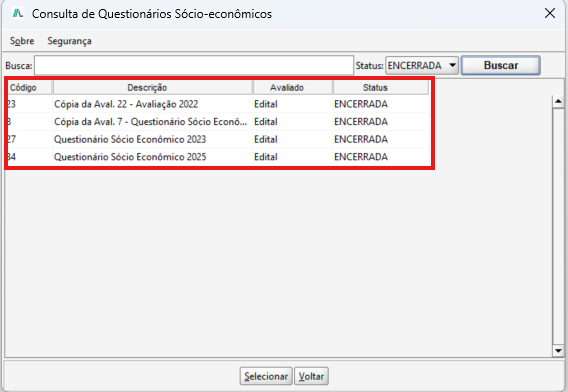This screenshot has height=392, width=568.
Task: Click ENCERRADA cell in Questionário 2023 row
Action: [381, 139]
